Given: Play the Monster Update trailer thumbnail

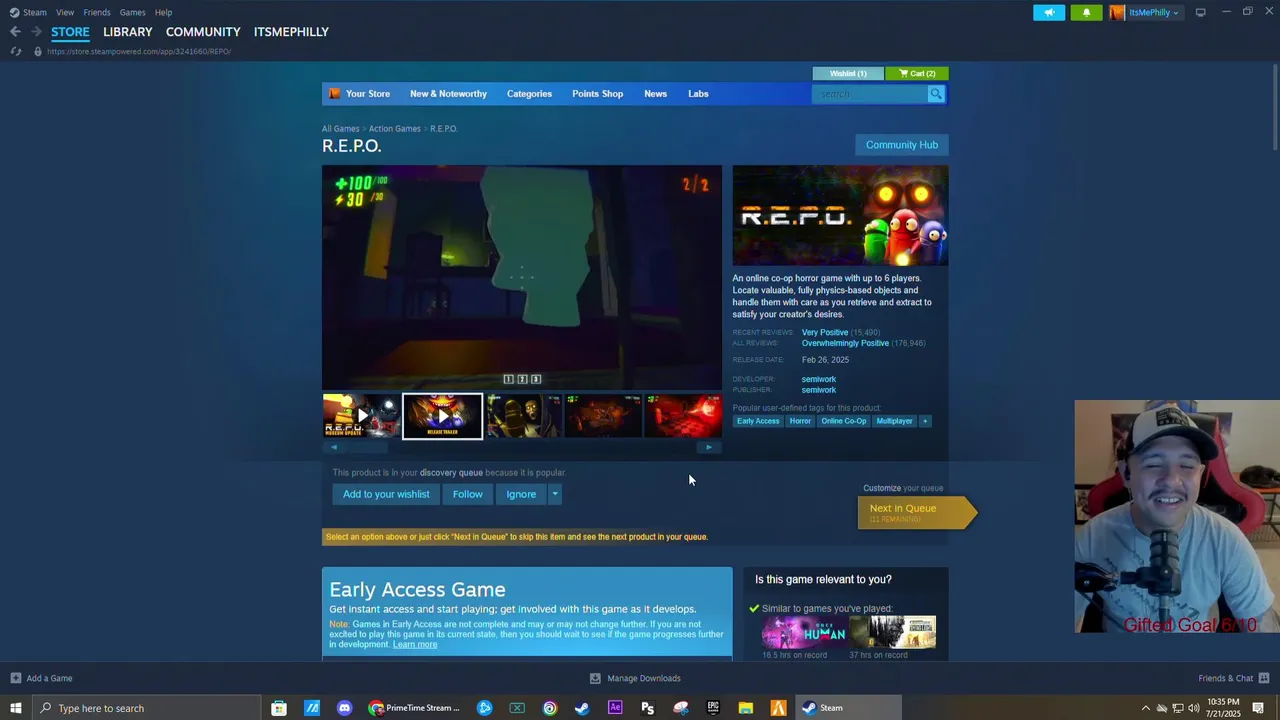Looking at the screenshot, I should (x=361, y=416).
